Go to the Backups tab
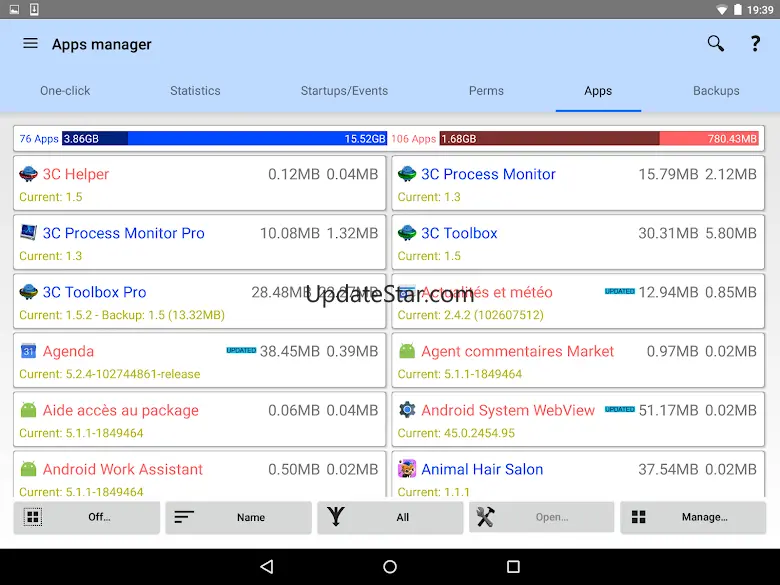 pos(716,91)
